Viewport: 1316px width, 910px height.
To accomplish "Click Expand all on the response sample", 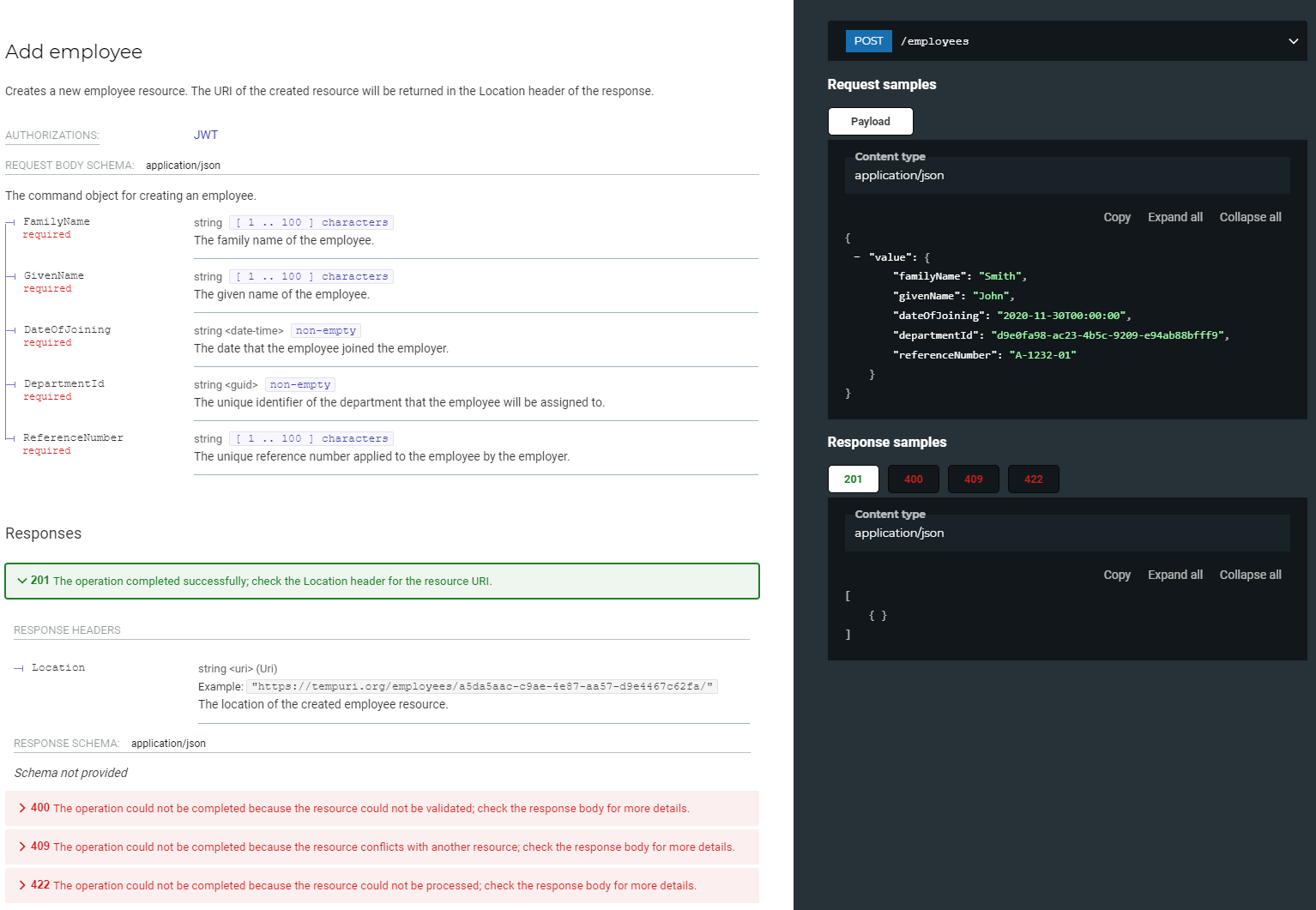I will 1174,575.
